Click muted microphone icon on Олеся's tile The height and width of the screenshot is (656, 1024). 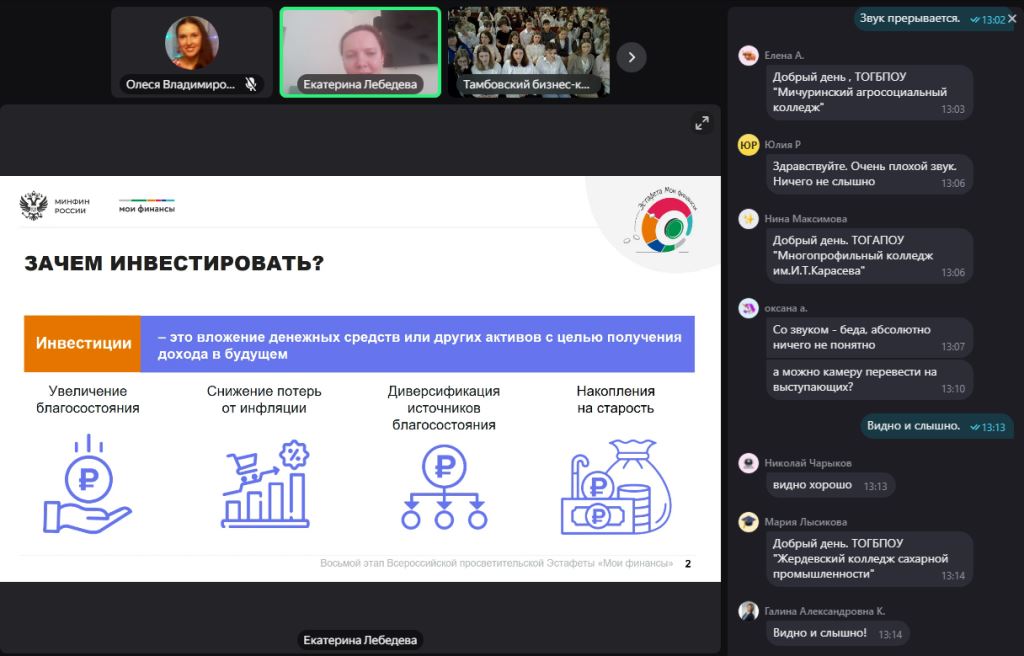pyautogui.click(x=251, y=85)
